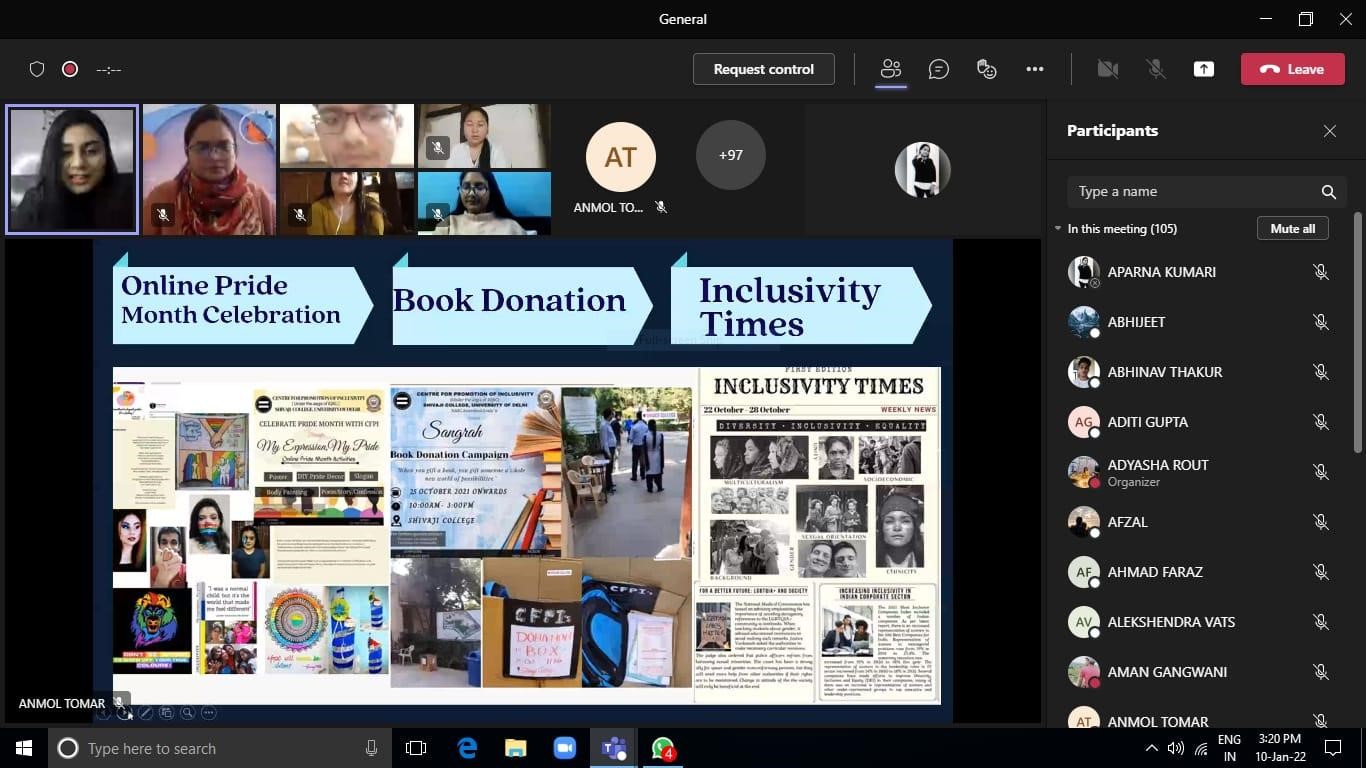This screenshot has width=1366, height=768.
Task: Show hidden system tray icons chevron
Action: tap(1152, 748)
